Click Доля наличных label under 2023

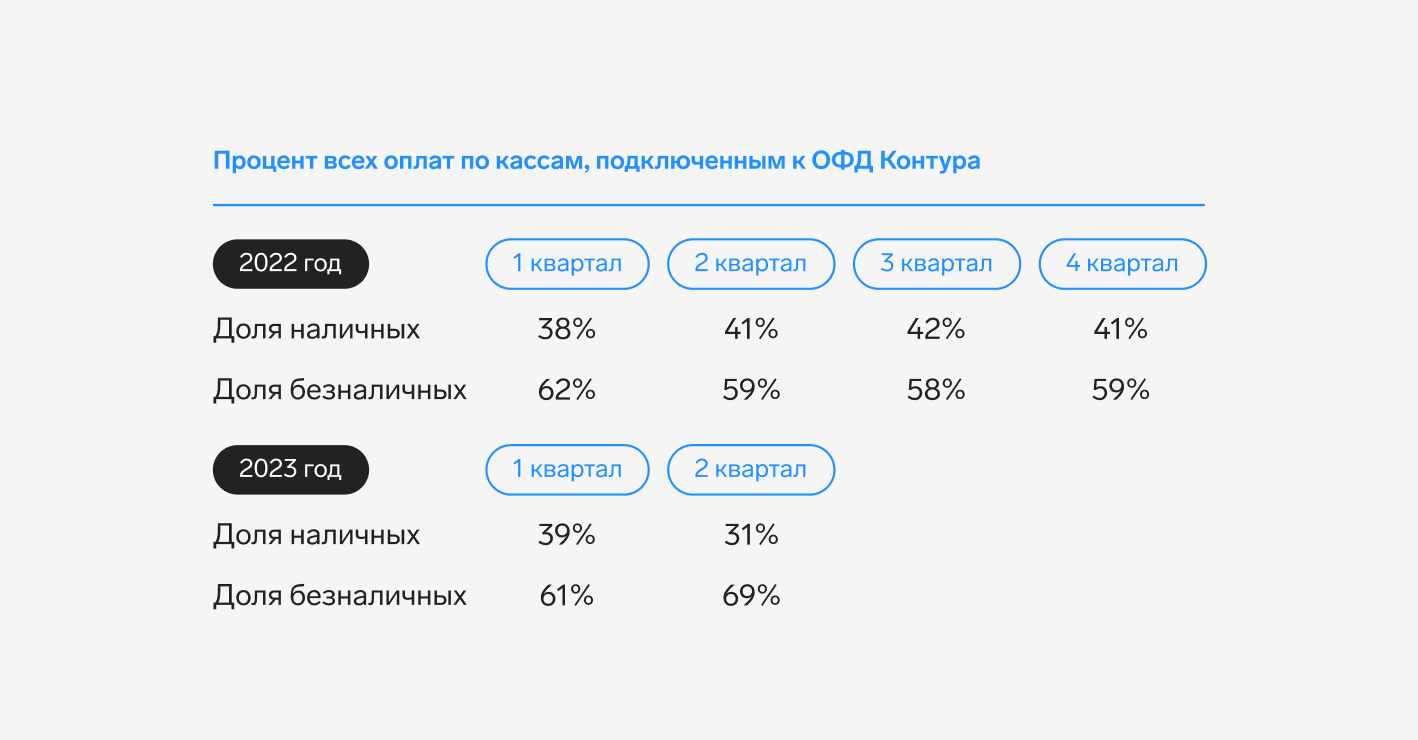coord(317,536)
